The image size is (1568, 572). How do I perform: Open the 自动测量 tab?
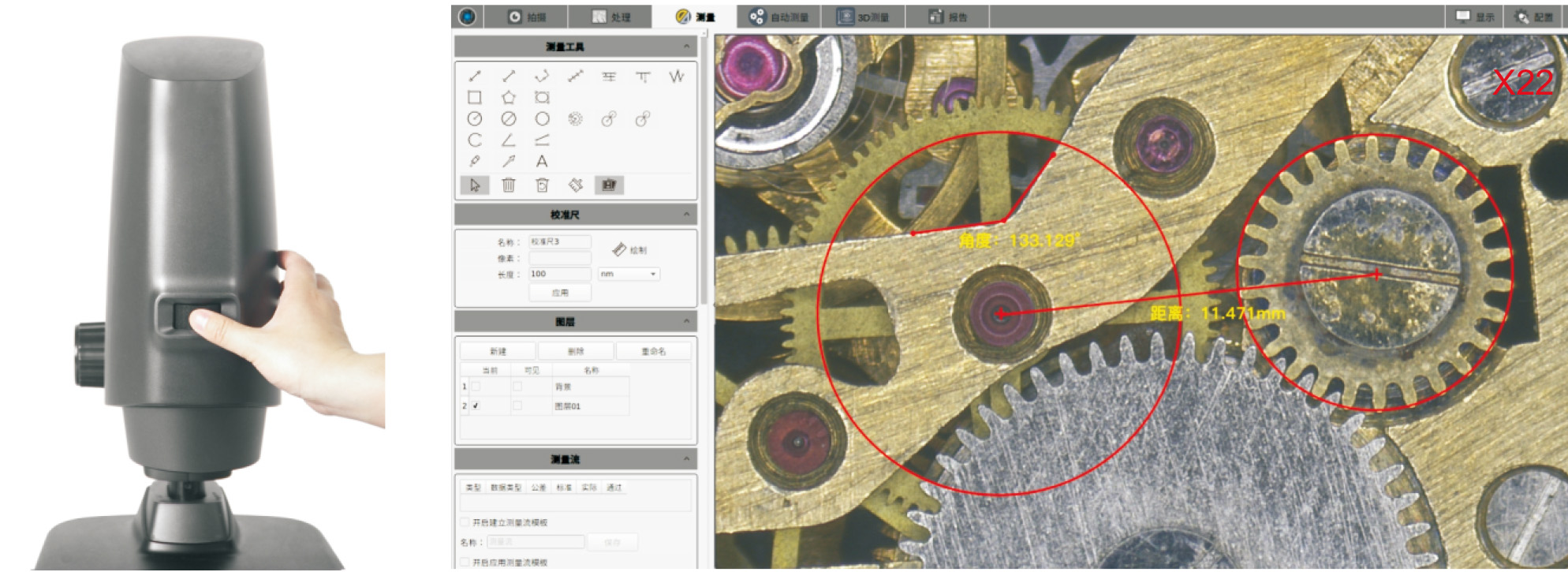click(x=779, y=16)
